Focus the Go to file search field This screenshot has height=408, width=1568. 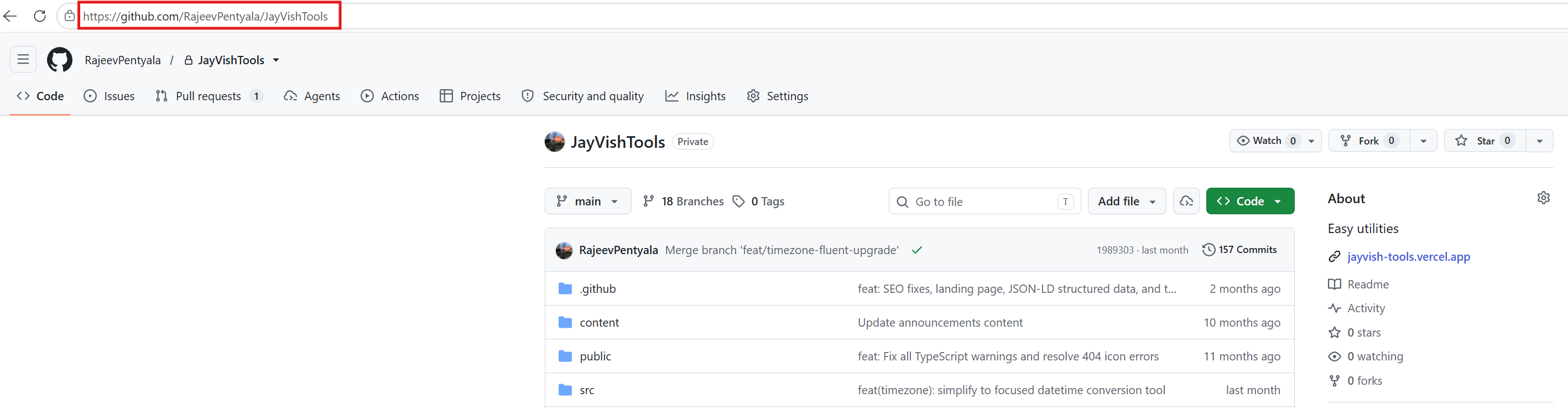[x=984, y=201]
